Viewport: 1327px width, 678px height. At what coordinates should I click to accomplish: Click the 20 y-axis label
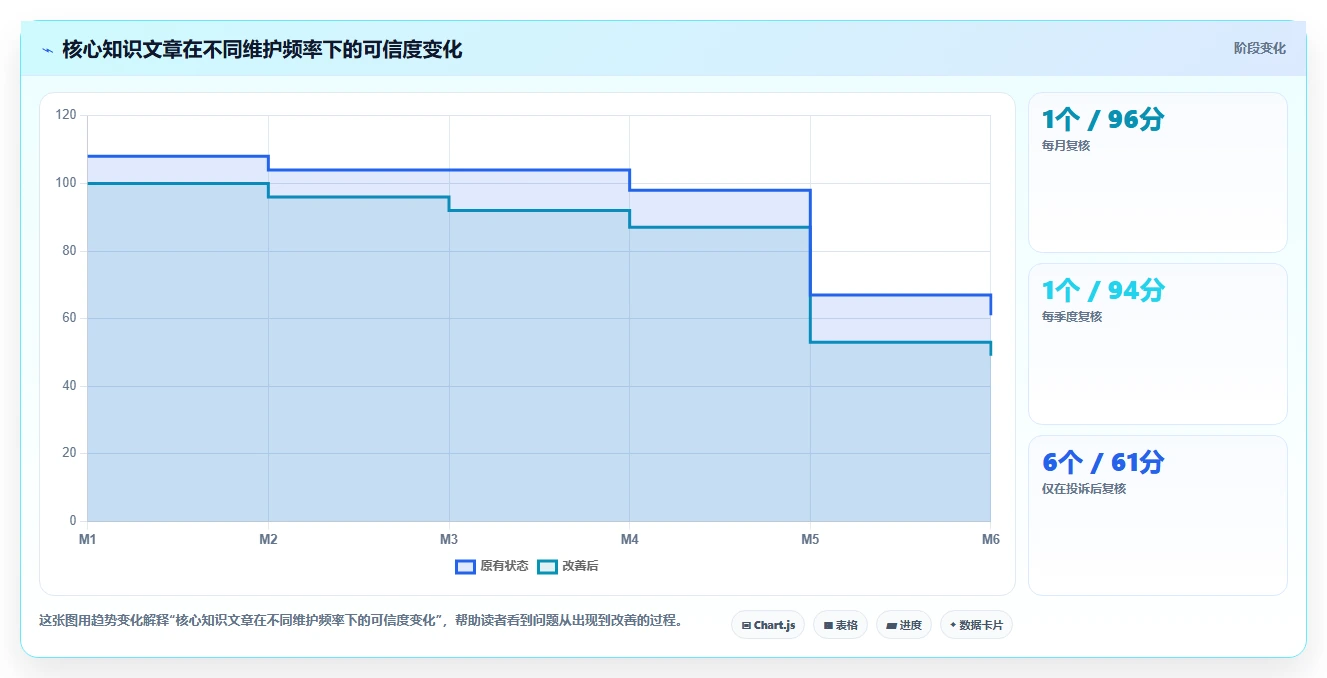point(69,453)
